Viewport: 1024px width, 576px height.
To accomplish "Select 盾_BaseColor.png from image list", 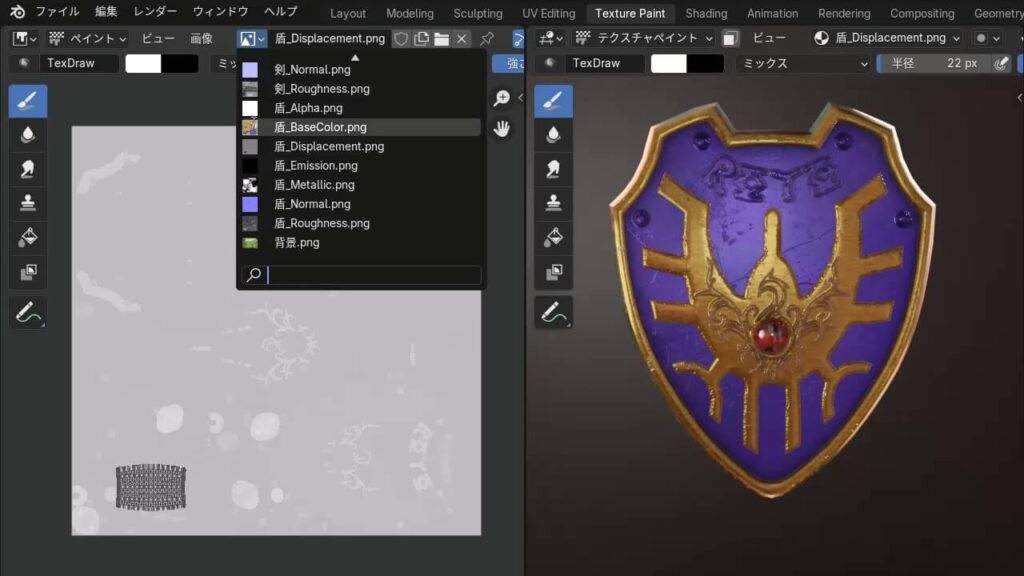I will pyautogui.click(x=360, y=127).
